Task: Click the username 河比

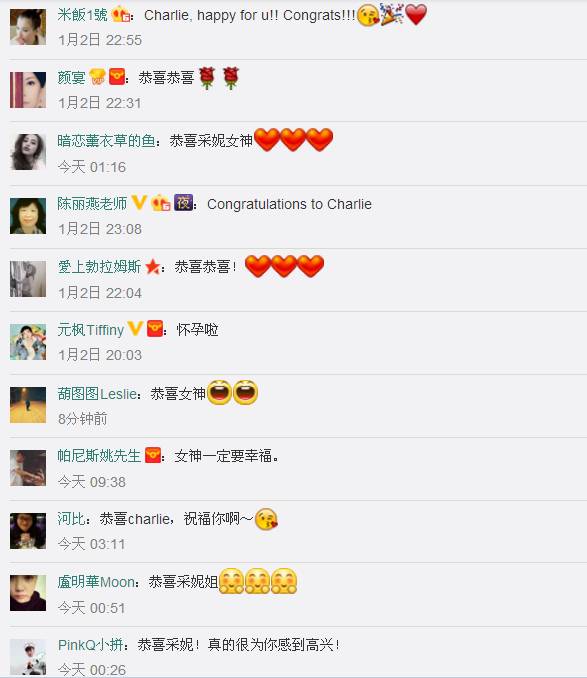Action: [x=71, y=518]
